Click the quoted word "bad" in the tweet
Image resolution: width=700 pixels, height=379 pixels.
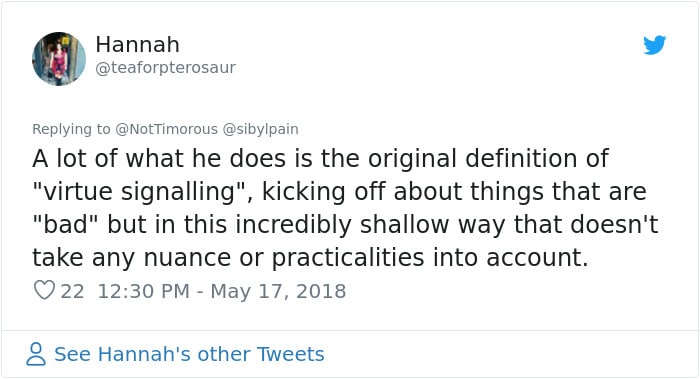[65, 224]
